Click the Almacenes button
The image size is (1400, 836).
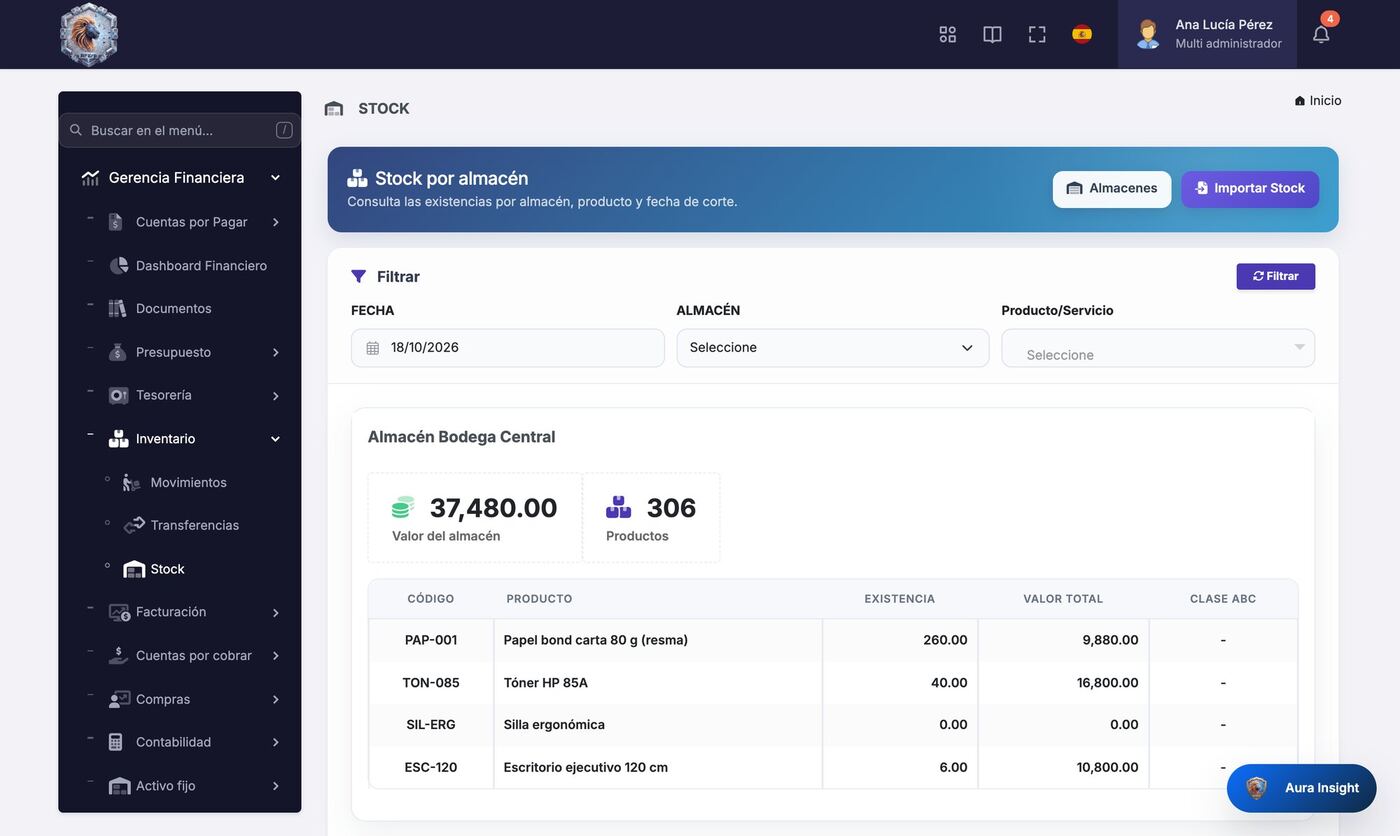coord(1112,189)
